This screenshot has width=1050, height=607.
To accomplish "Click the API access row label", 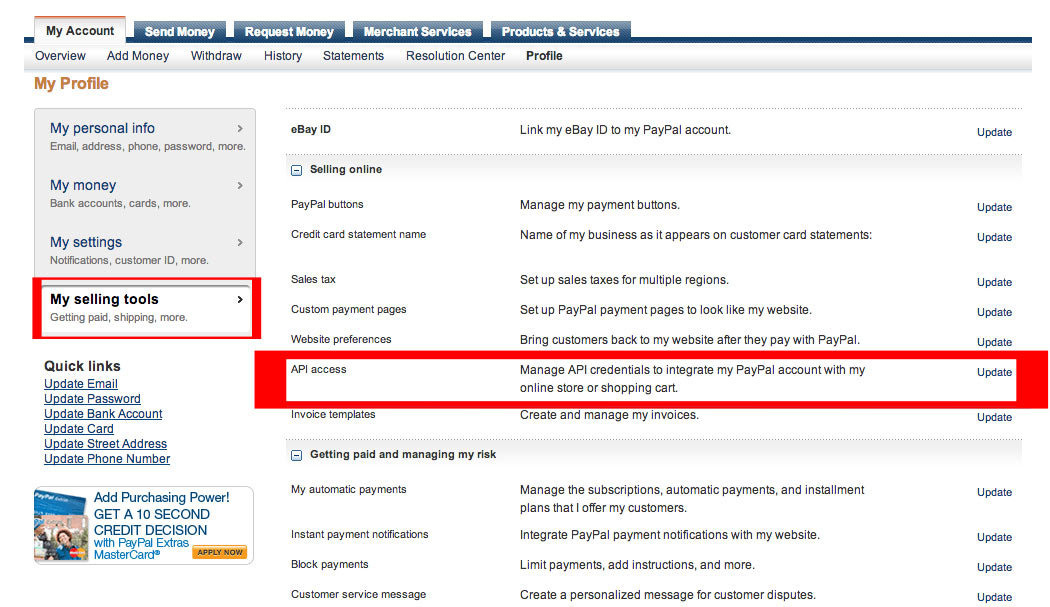I will (319, 369).
